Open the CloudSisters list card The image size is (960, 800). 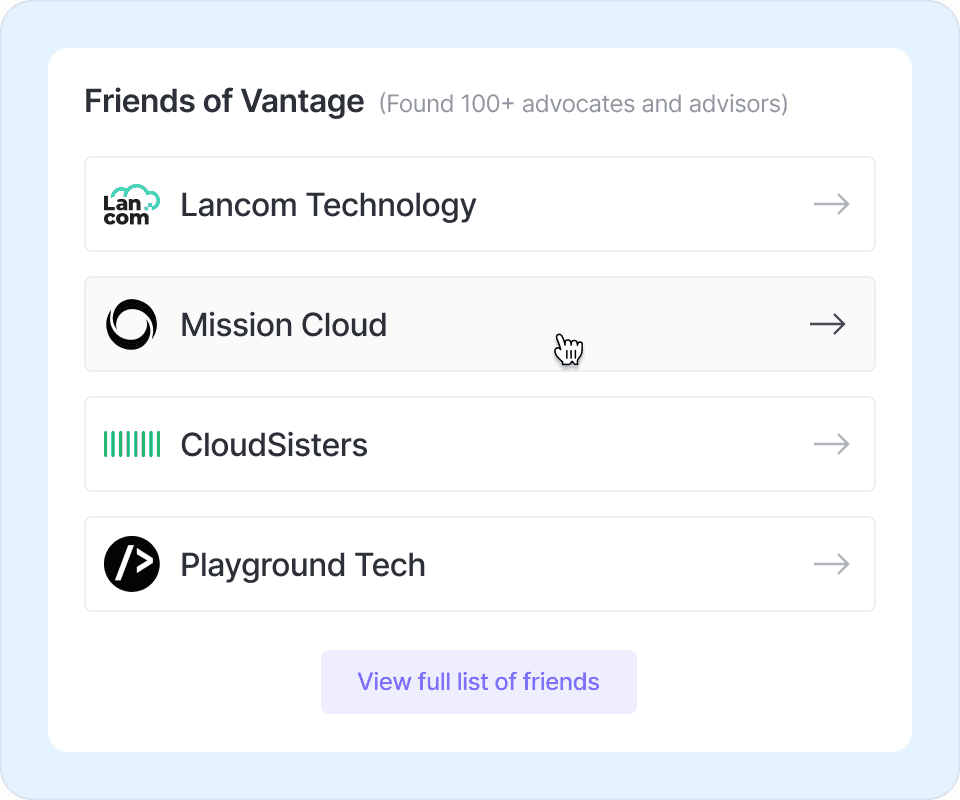click(600, 444)
